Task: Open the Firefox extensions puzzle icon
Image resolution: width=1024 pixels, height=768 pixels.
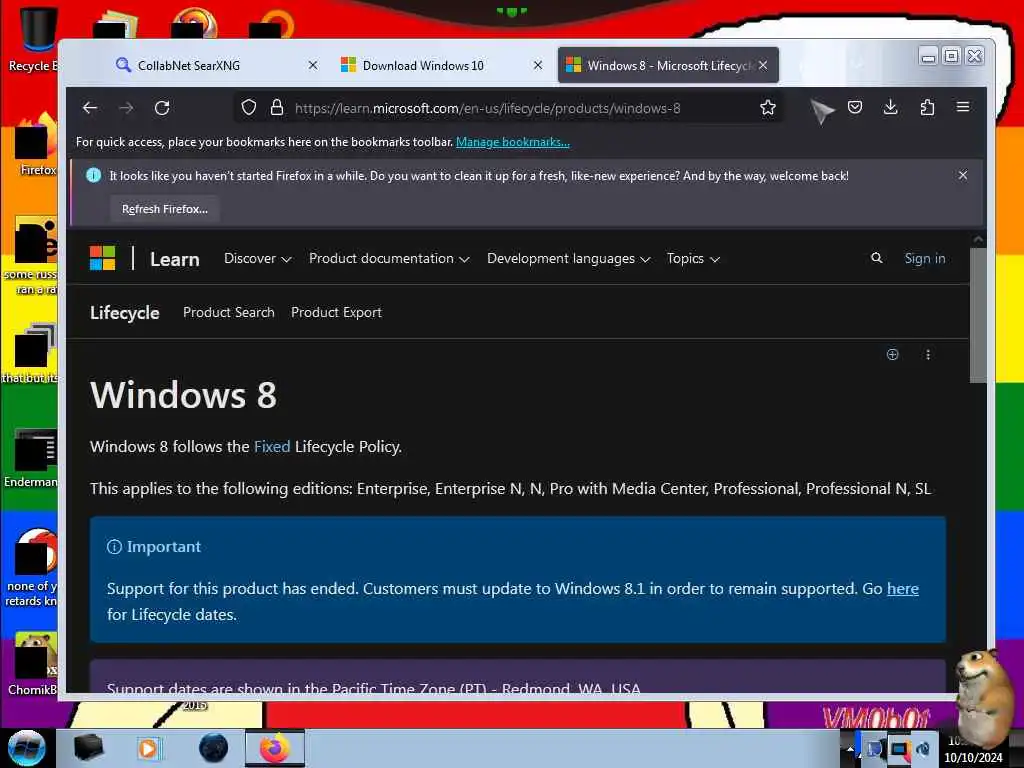Action: click(x=927, y=108)
